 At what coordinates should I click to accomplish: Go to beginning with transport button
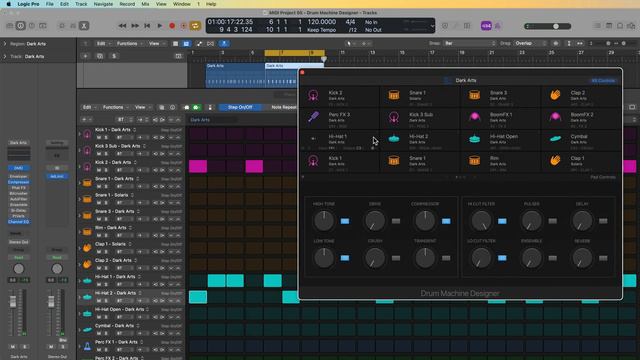(x=147, y=26)
